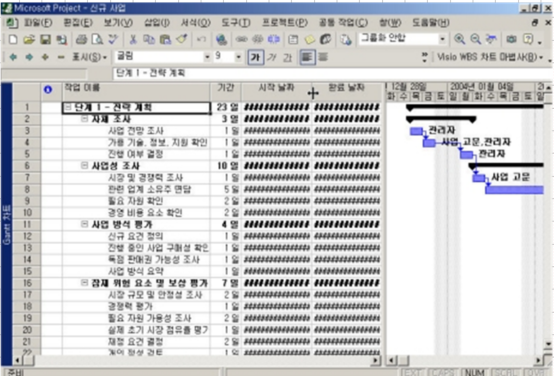Click the Link Tasks chain icon
Image resolution: width=554 pixels, height=376 pixels.
pyautogui.click(x=242, y=39)
